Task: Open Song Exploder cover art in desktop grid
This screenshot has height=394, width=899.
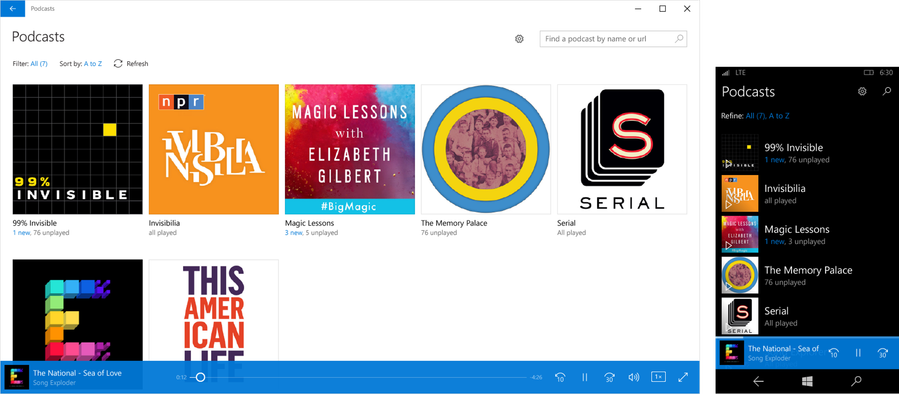Action: coord(77,310)
